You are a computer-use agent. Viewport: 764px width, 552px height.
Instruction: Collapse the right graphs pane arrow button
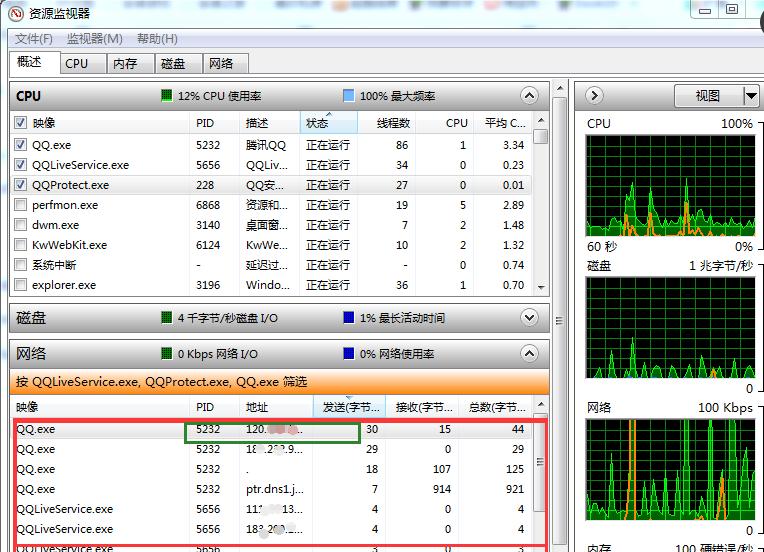pyautogui.click(x=594, y=95)
